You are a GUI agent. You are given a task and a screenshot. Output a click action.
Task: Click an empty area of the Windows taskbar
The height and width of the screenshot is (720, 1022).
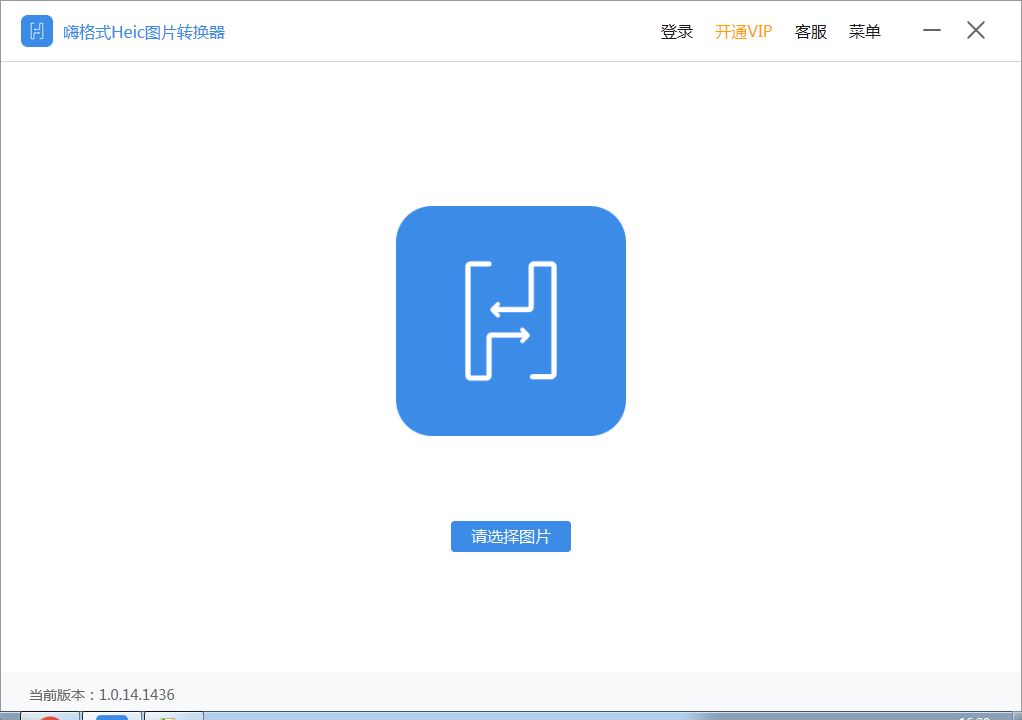click(600, 716)
